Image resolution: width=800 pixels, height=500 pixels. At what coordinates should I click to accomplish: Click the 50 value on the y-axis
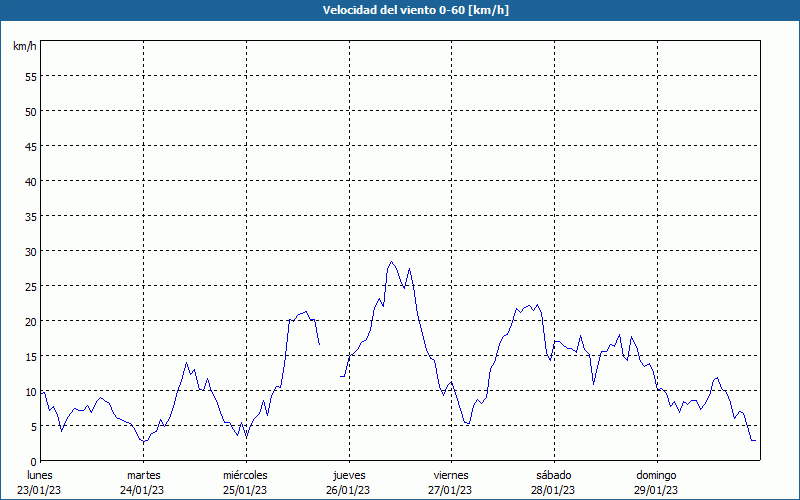[x=31, y=112]
